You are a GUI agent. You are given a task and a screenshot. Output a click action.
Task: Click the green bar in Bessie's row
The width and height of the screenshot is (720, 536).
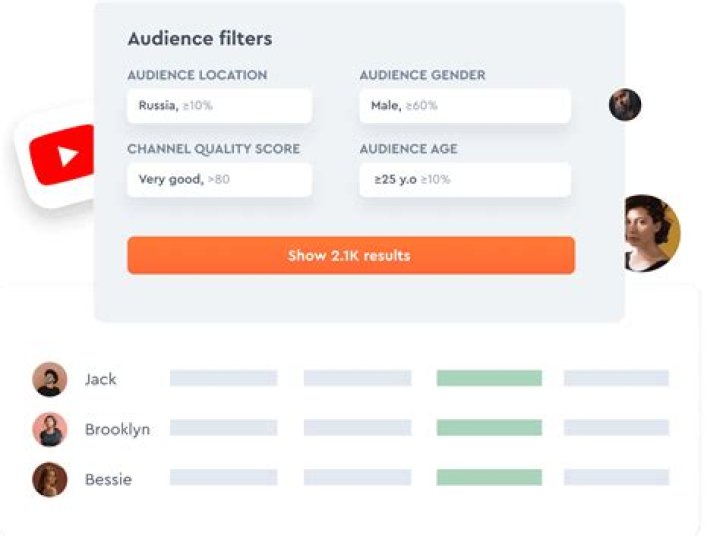pos(489,478)
